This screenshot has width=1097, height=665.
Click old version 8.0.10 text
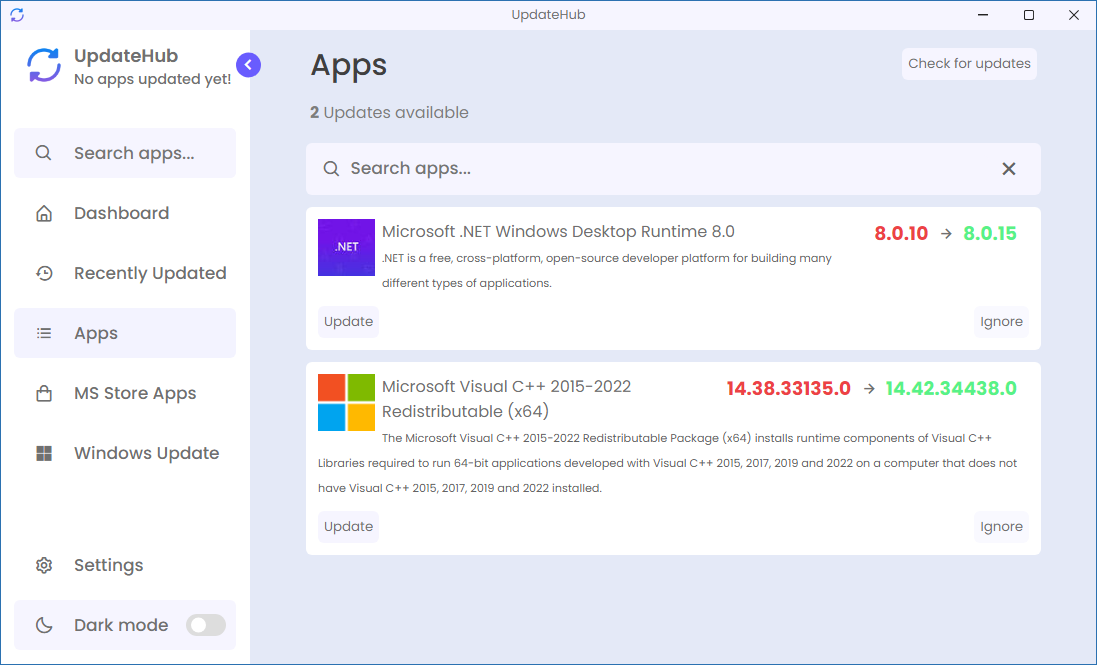901,234
